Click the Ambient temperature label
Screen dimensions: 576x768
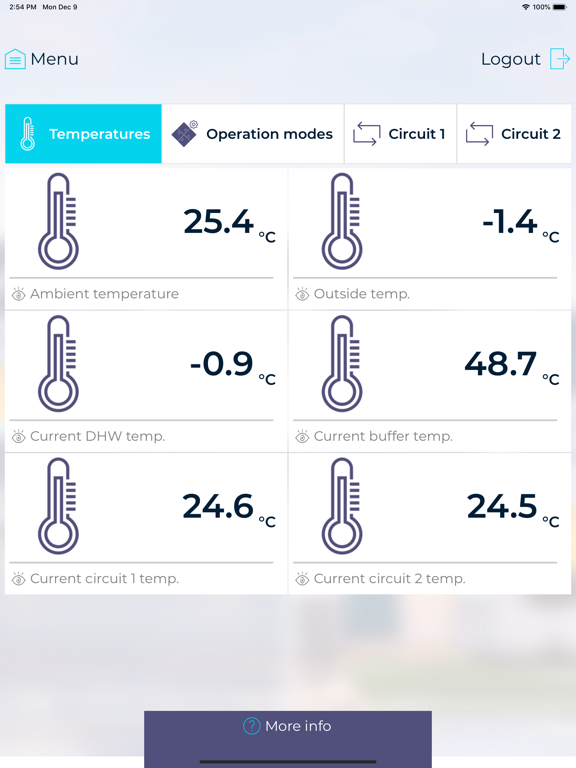pyautogui.click(x=104, y=294)
